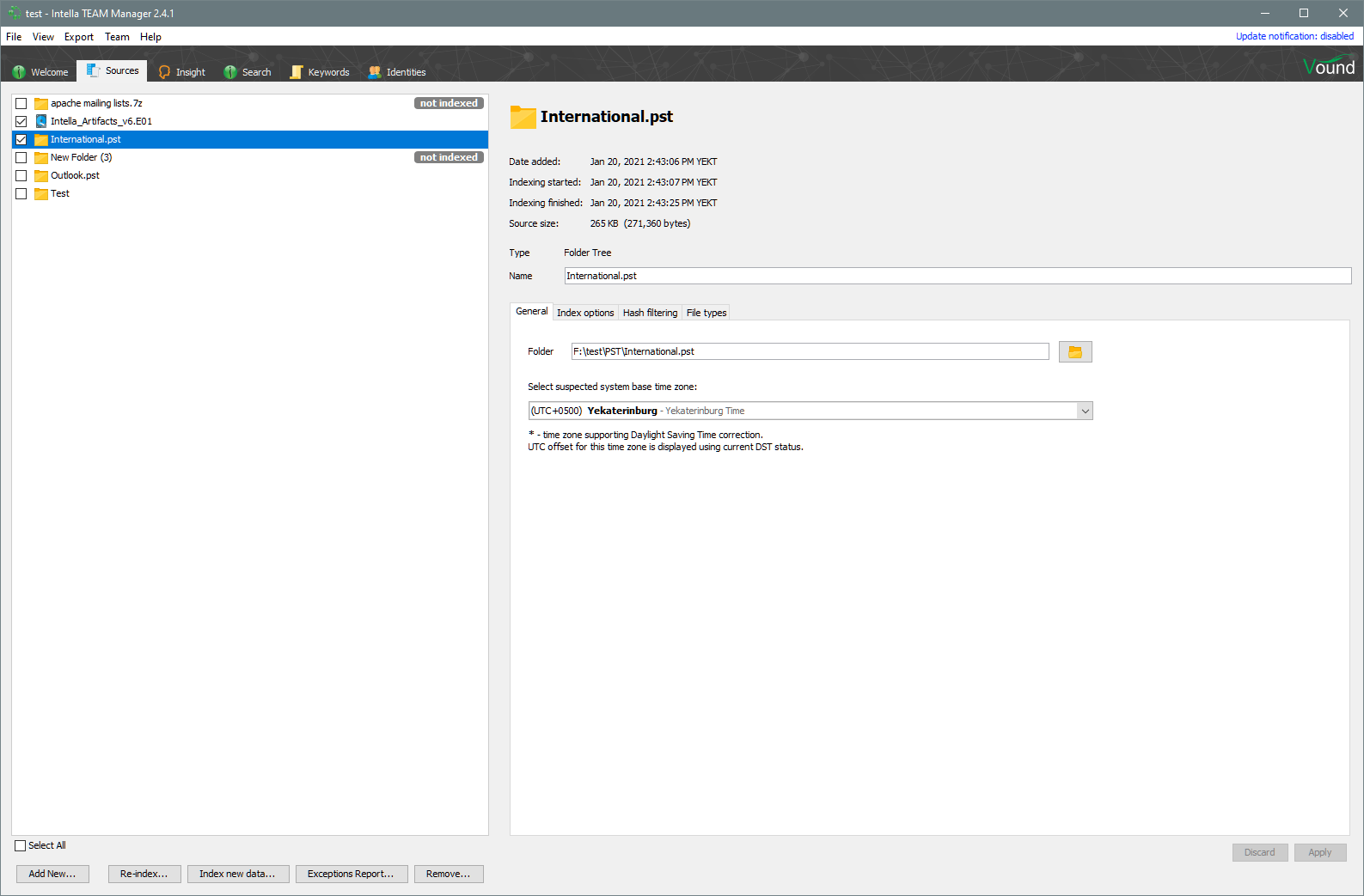Enable the apache mailing lists.7z checkbox
The width and height of the screenshot is (1364, 896).
click(21, 103)
